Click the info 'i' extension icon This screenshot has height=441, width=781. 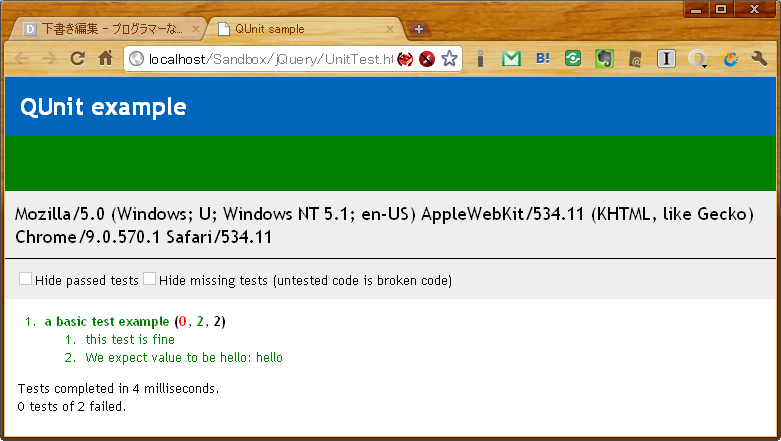point(480,59)
